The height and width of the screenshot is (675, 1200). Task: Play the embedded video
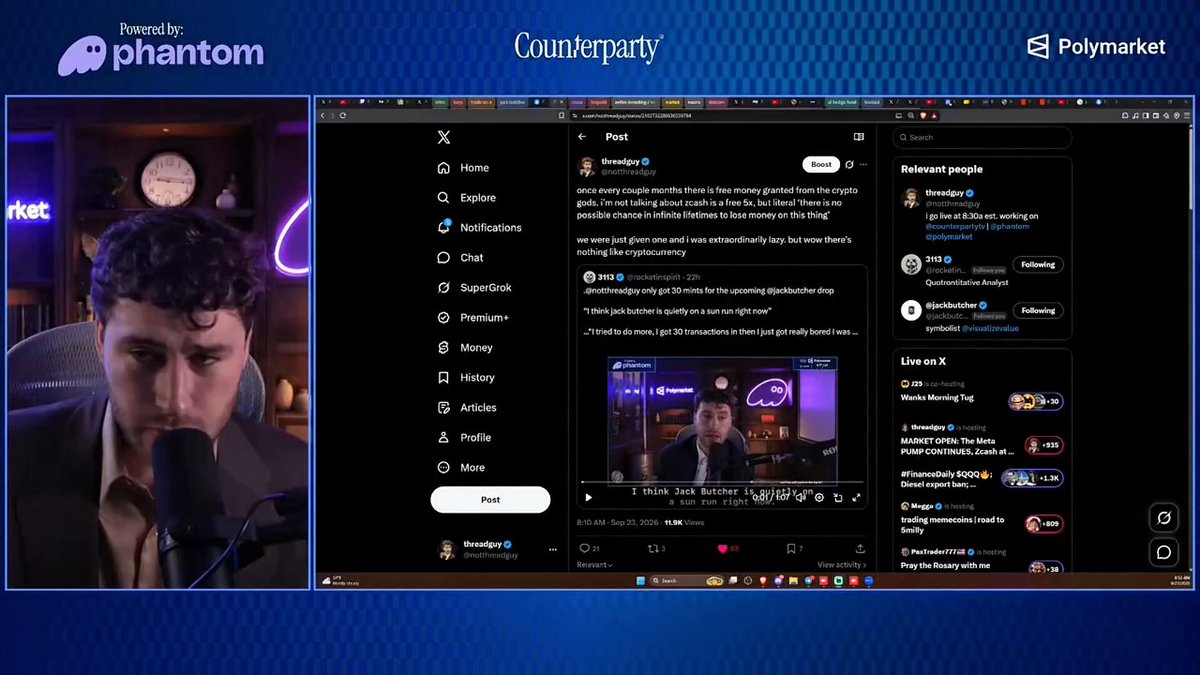pyautogui.click(x=588, y=497)
